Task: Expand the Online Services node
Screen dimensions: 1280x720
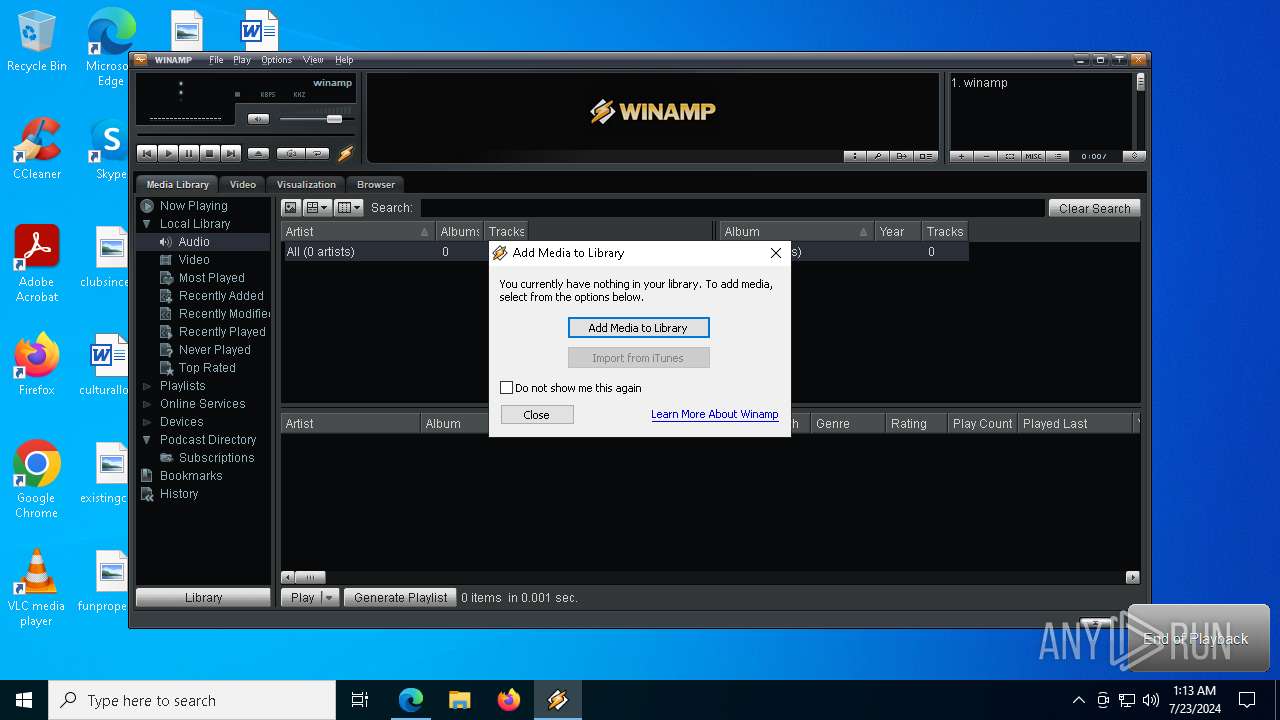Action: click(x=147, y=404)
